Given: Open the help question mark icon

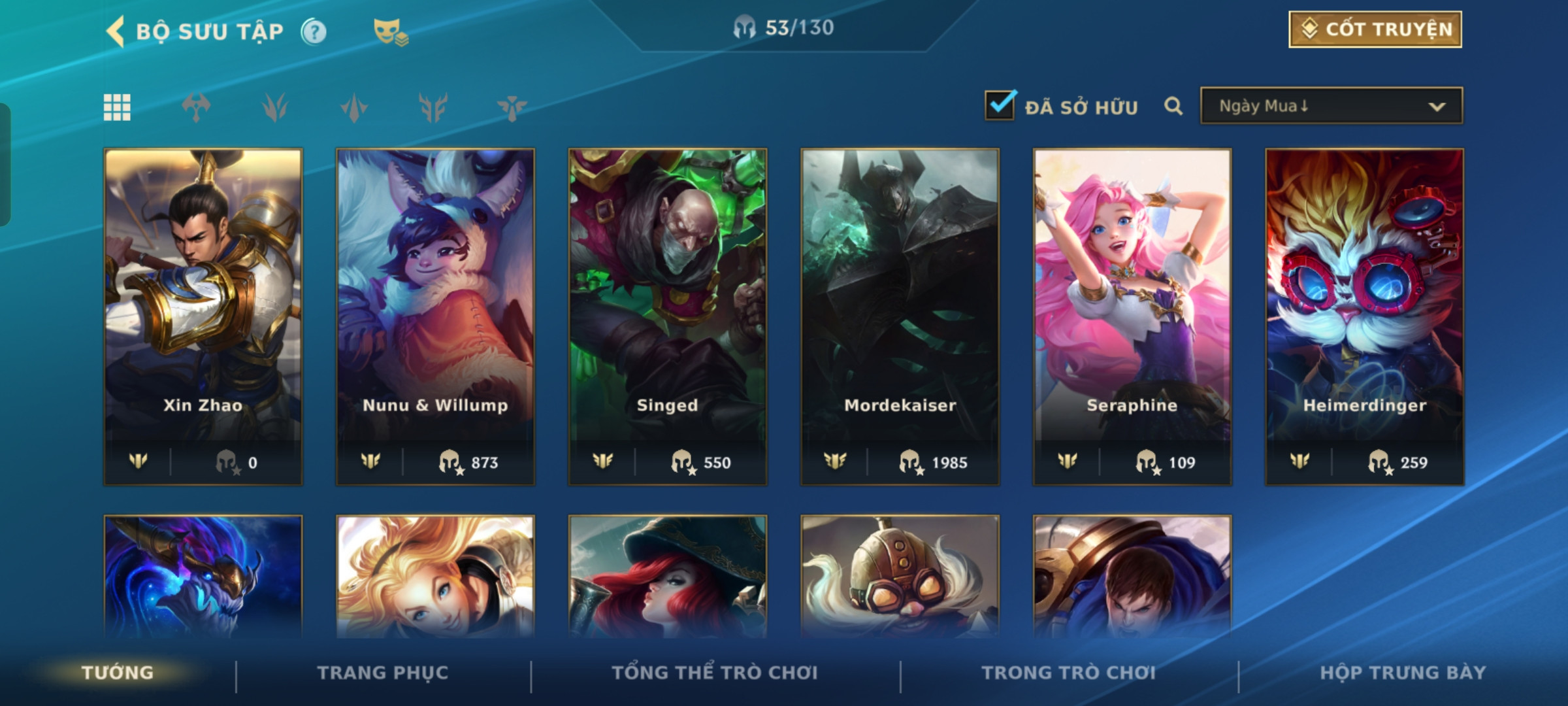Looking at the screenshot, I should coord(314,31).
